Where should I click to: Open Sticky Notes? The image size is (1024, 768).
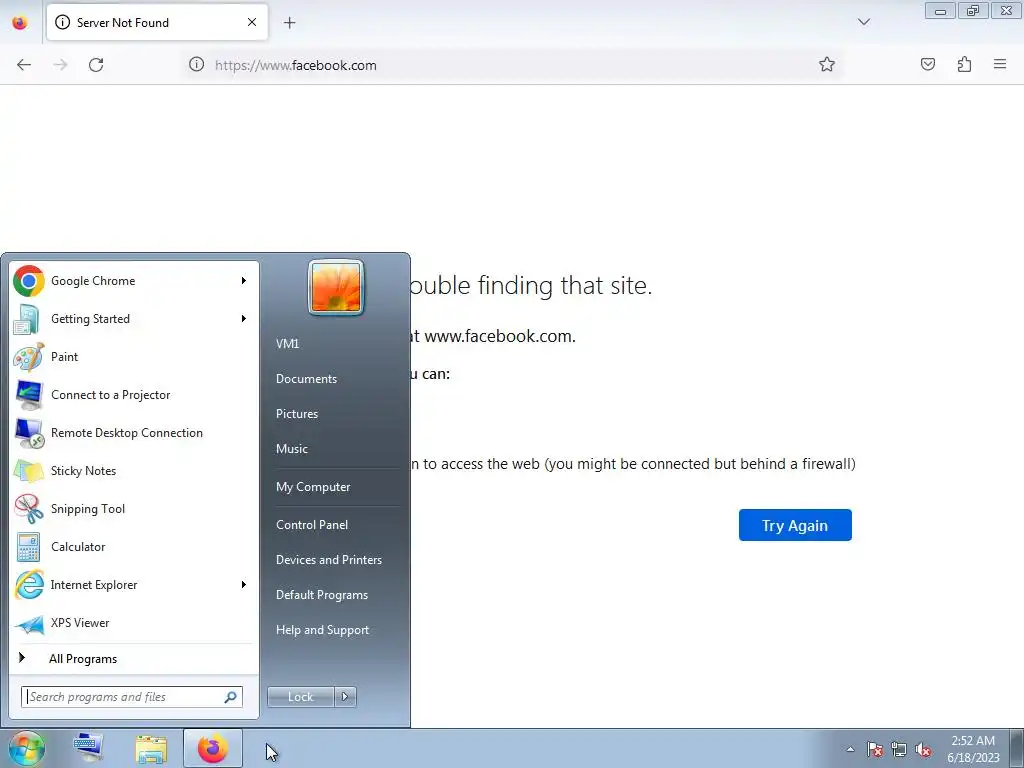tap(134, 471)
